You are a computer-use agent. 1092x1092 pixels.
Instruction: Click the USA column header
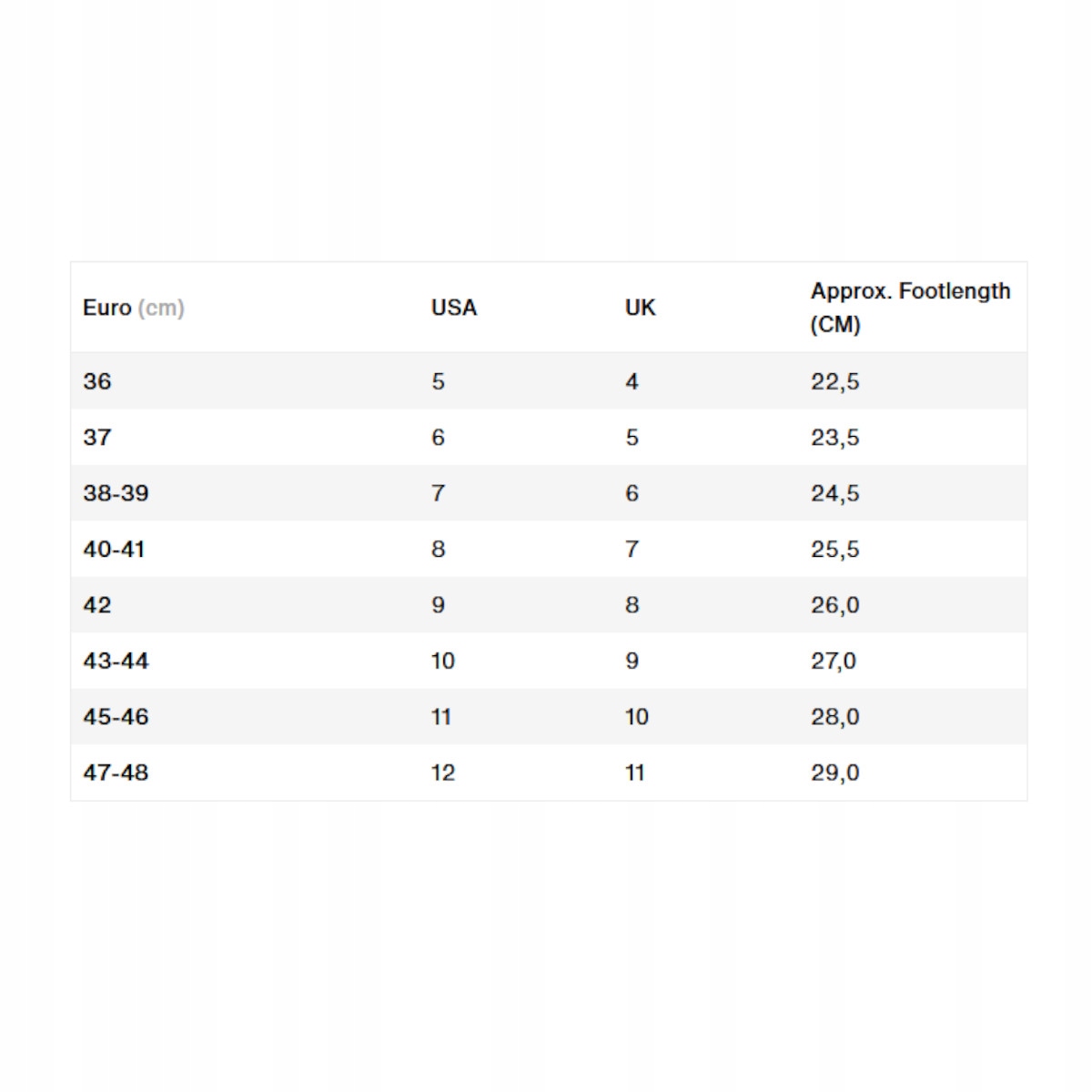pos(453,308)
